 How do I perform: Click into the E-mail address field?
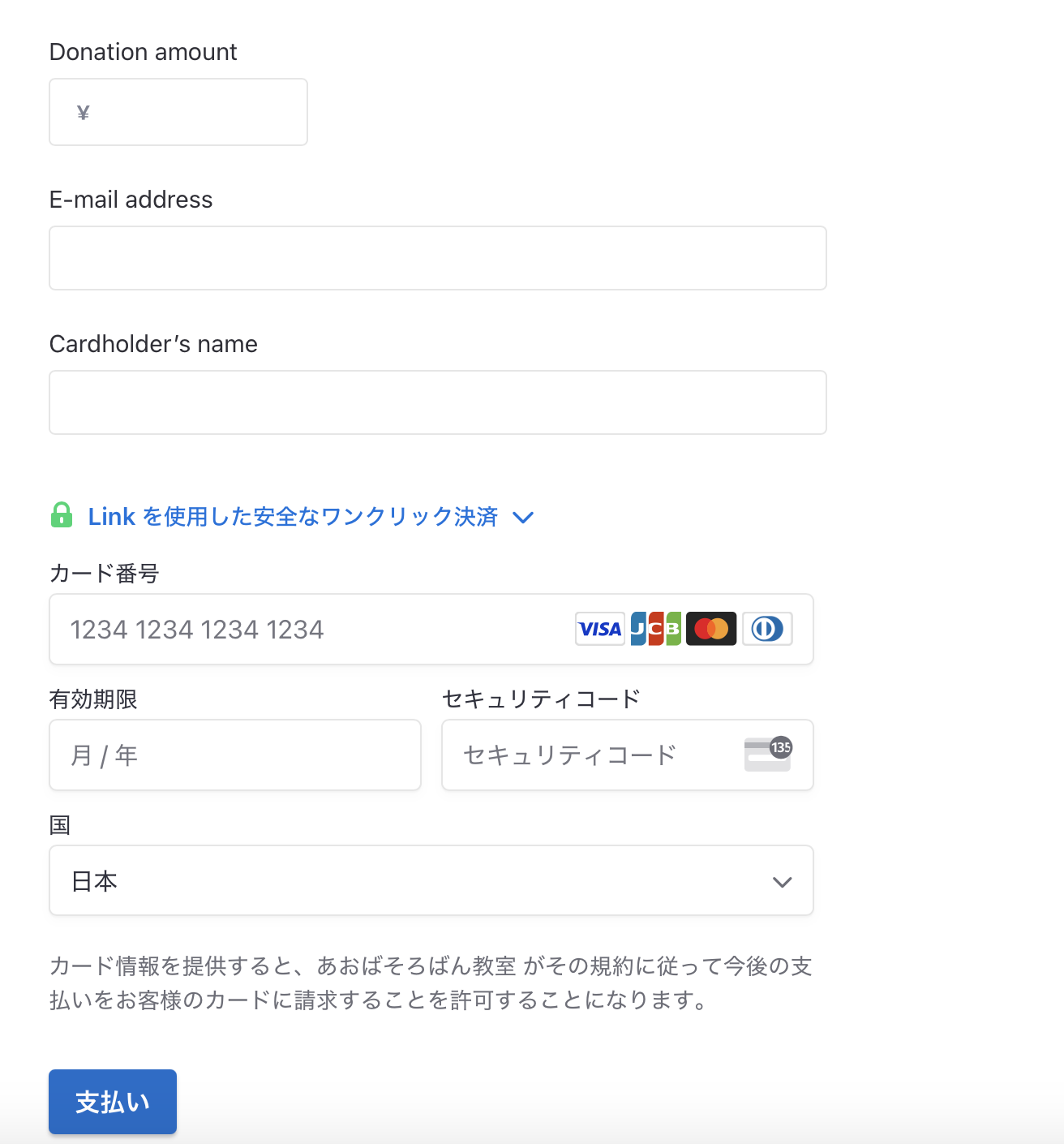[437, 258]
